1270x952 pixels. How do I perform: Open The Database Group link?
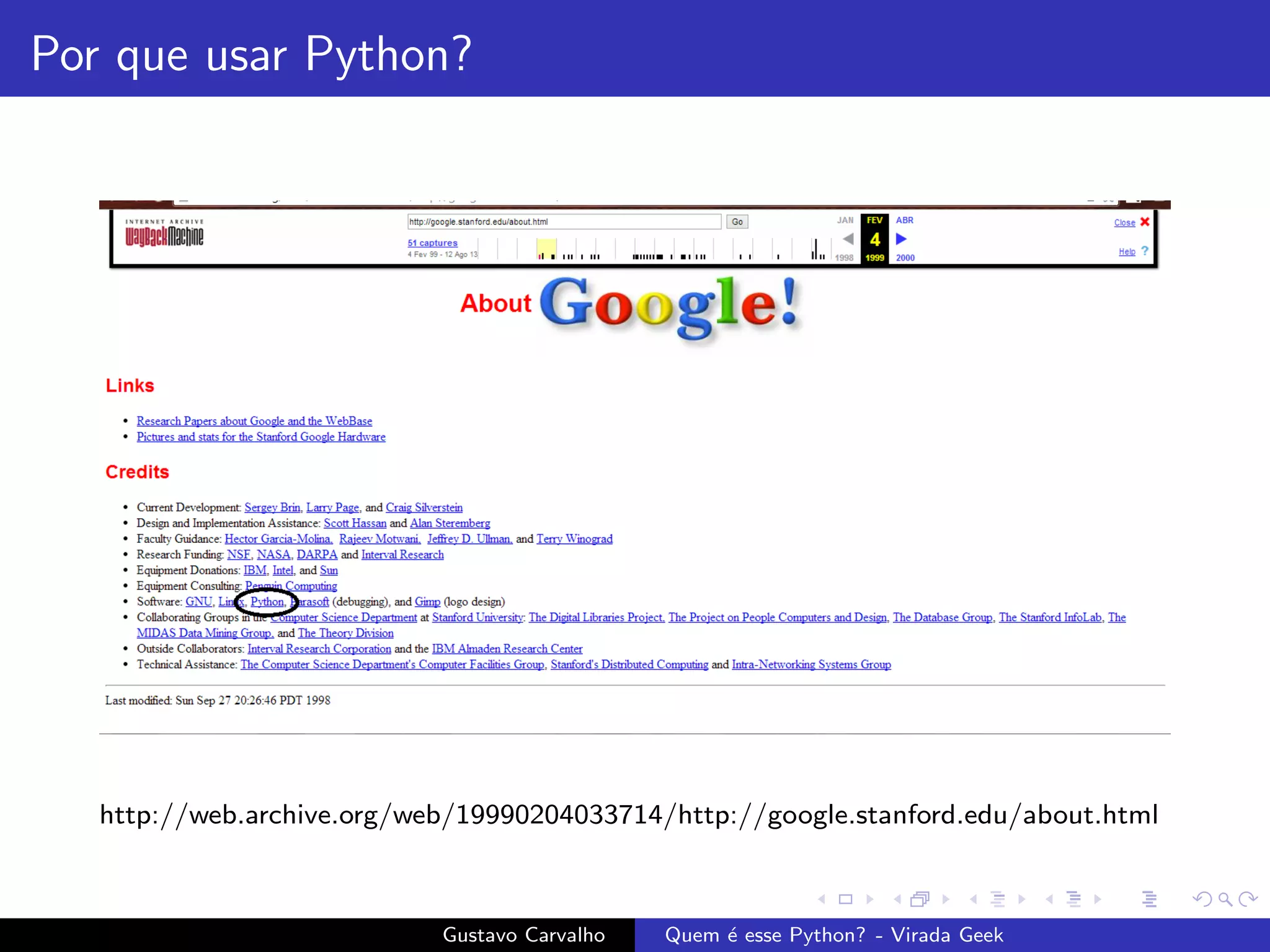(x=943, y=617)
